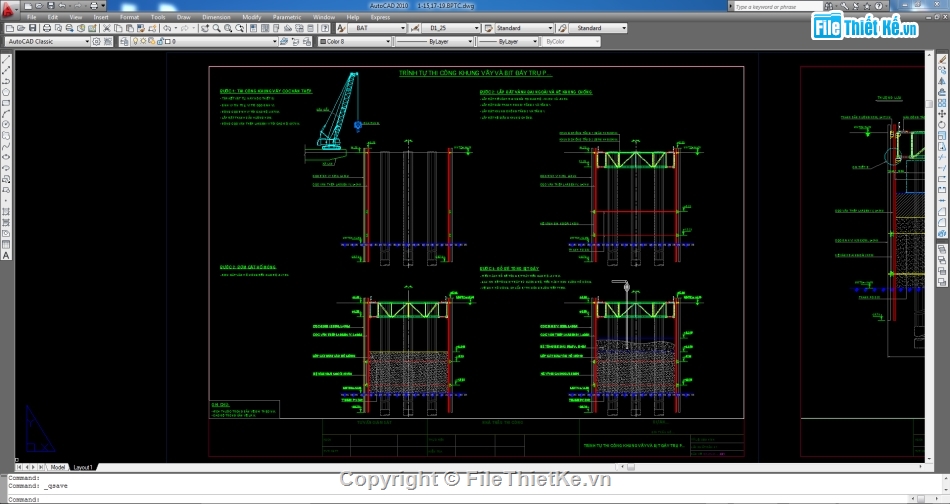Select the Arc draw tool

[7, 114]
